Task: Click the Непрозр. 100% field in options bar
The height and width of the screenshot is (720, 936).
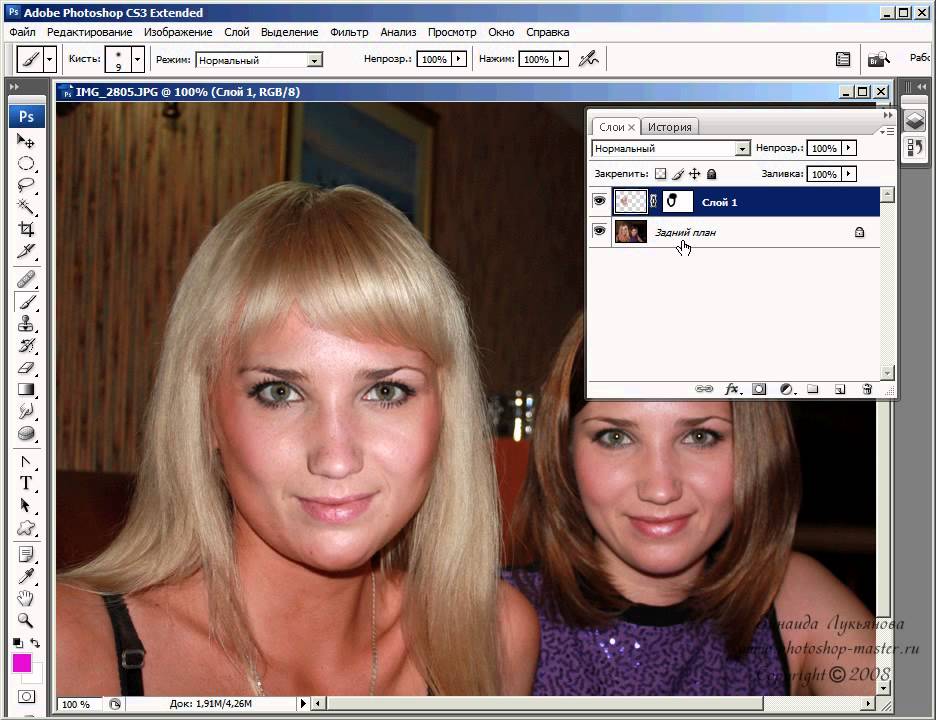Action: [434, 59]
